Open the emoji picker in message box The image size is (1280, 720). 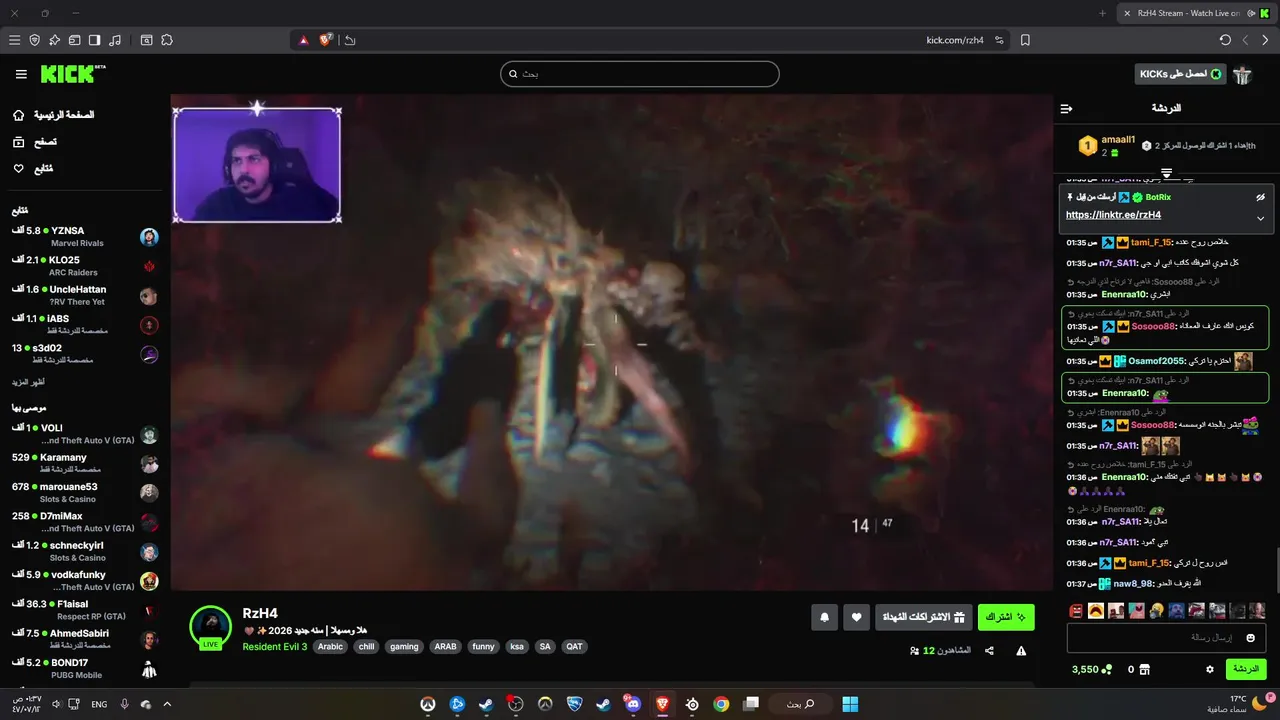click(1251, 638)
